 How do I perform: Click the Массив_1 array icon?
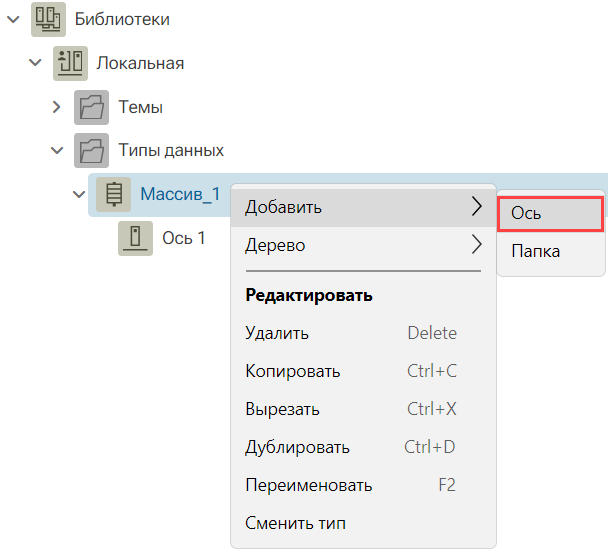pos(114,194)
